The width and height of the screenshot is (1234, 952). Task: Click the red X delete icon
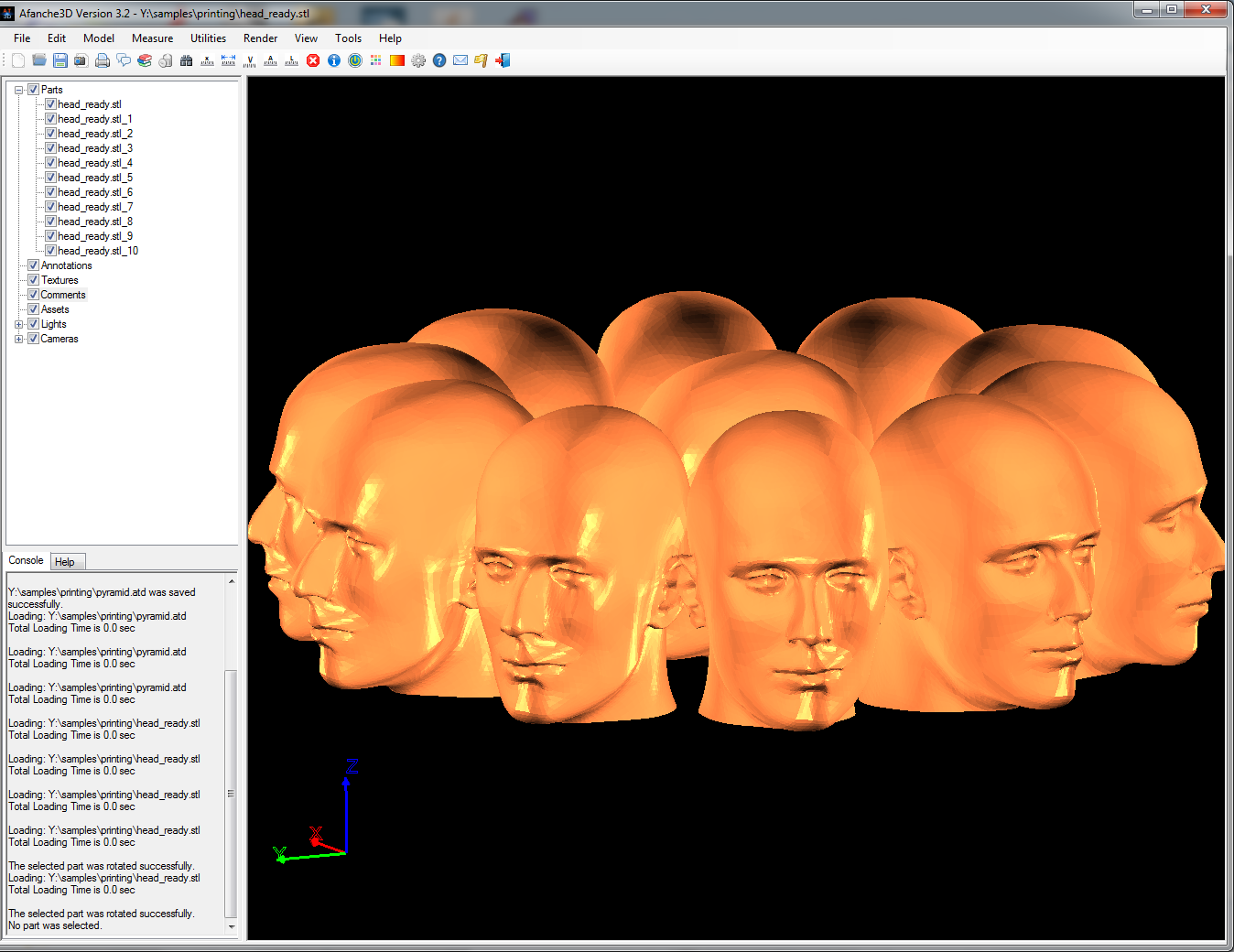313,60
